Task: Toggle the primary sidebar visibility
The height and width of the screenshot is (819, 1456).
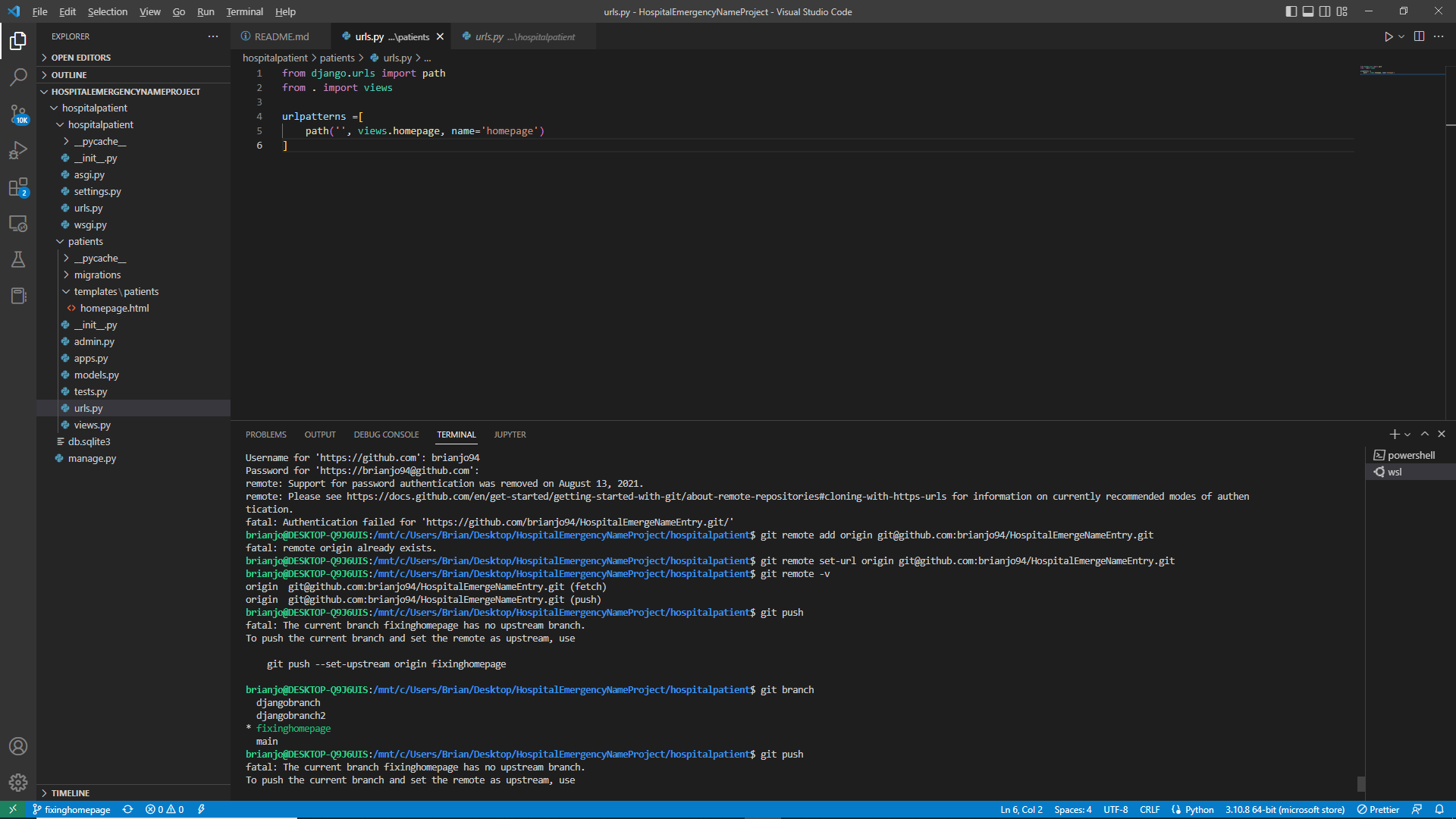Action: pyautogui.click(x=1290, y=11)
